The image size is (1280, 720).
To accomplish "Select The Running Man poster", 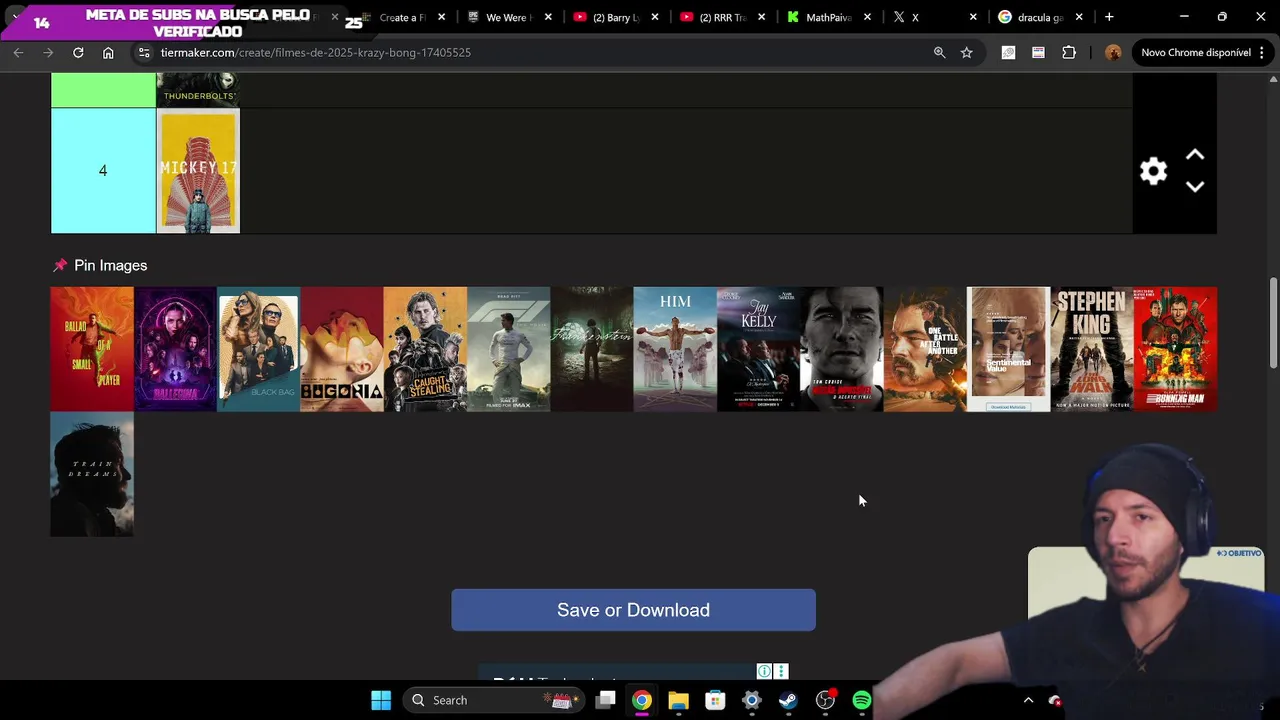I will 1175,349.
